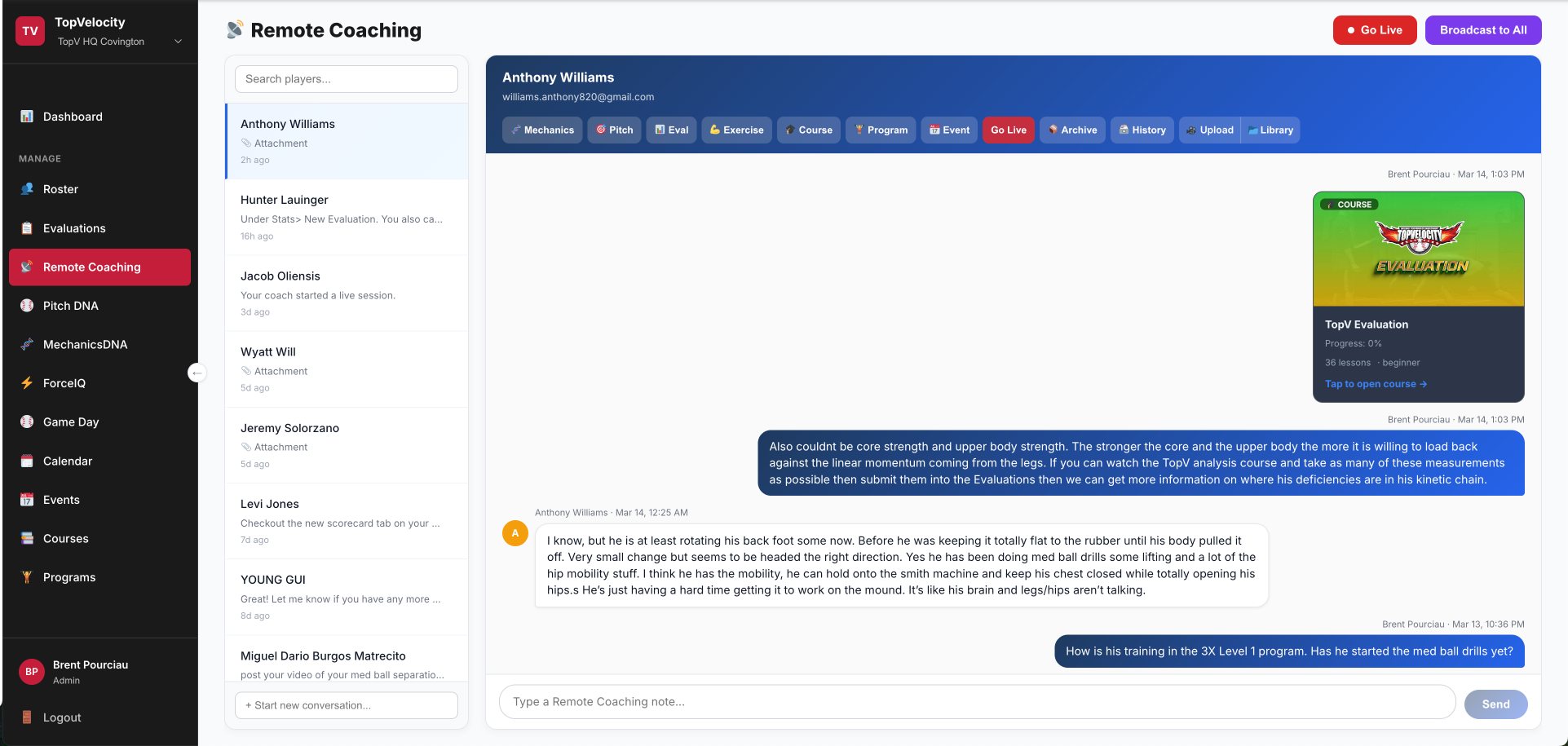The image size is (1568, 746).
Task: Select Hunter Lauinger's conversation
Action: click(x=347, y=217)
